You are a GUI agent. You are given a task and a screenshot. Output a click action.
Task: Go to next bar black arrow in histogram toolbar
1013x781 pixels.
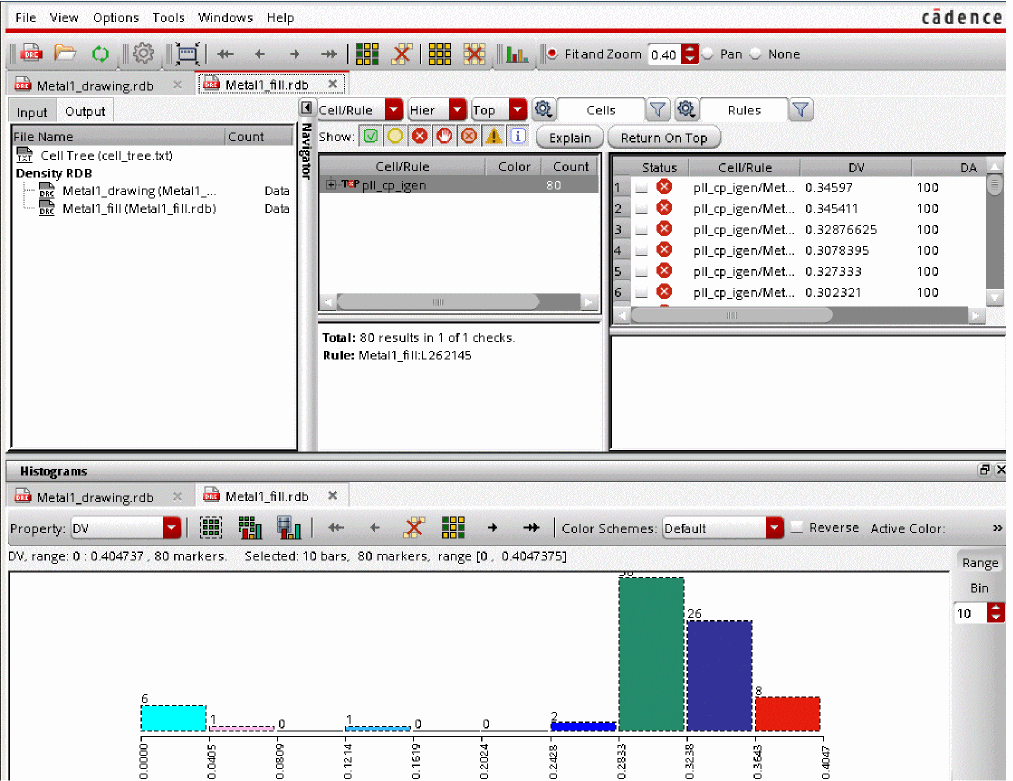coord(492,528)
